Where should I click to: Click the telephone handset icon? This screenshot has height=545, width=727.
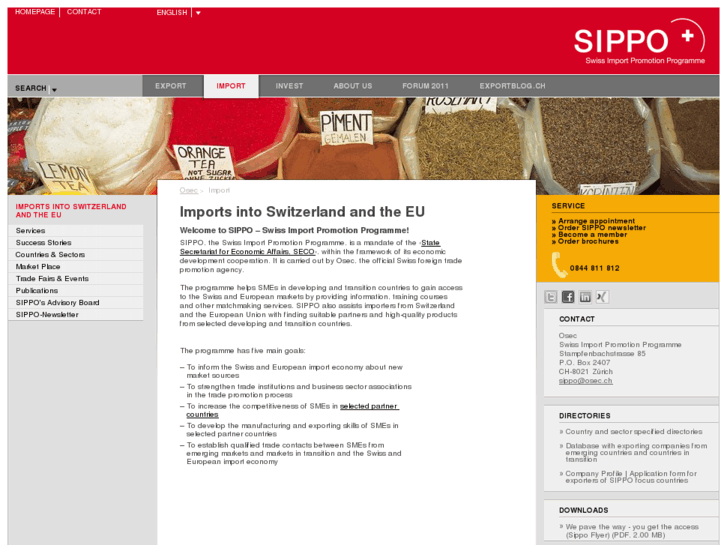559,265
